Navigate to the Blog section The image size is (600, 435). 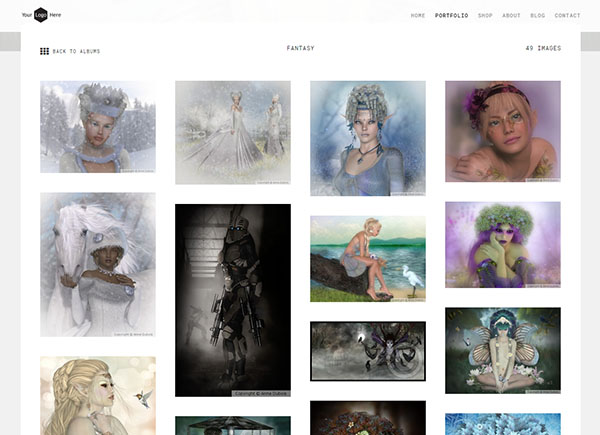coord(538,16)
